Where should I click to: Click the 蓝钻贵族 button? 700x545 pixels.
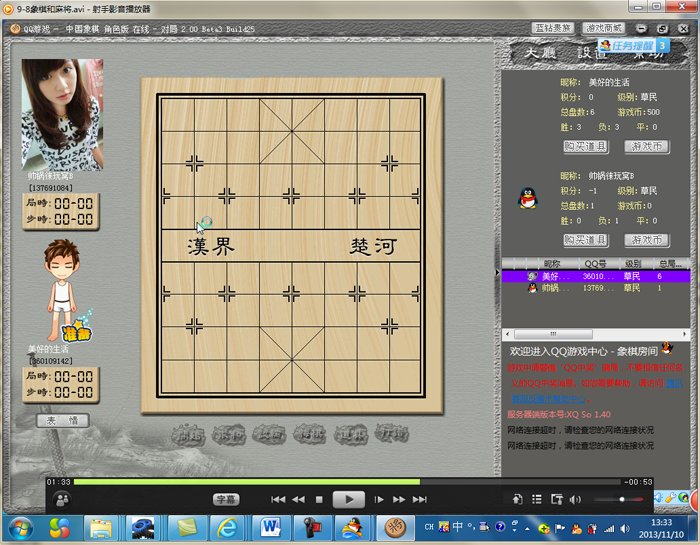click(553, 29)
